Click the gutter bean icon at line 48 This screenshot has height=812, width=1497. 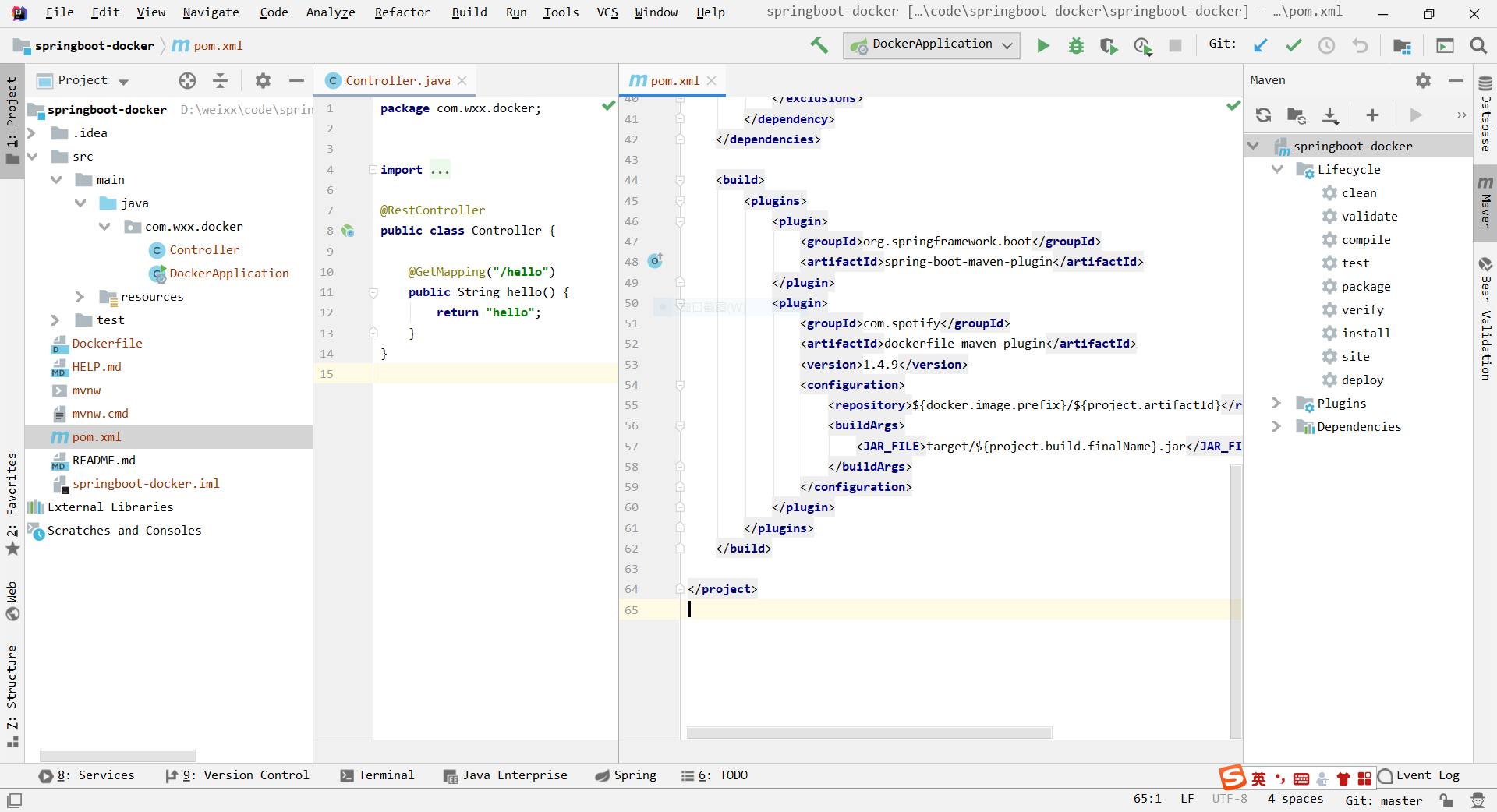655,261
